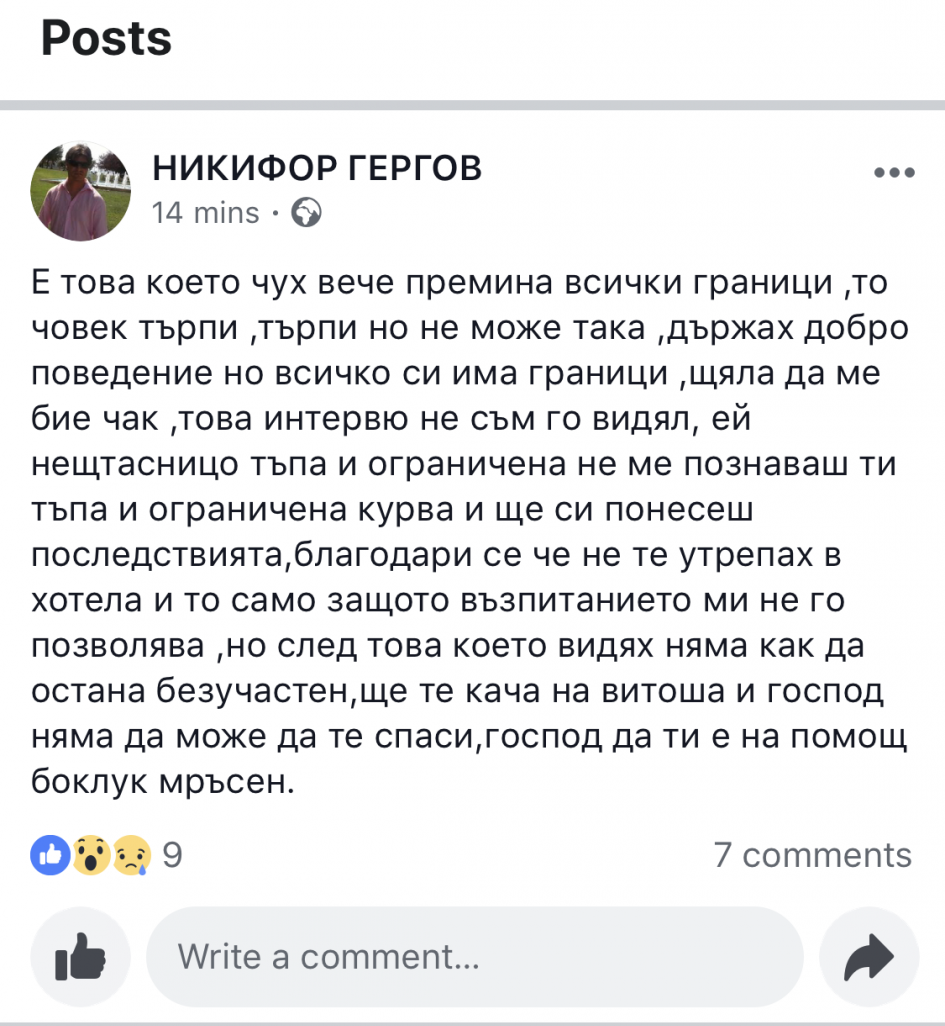Click the "14 mins" timestamp

[x=206, y=212]
